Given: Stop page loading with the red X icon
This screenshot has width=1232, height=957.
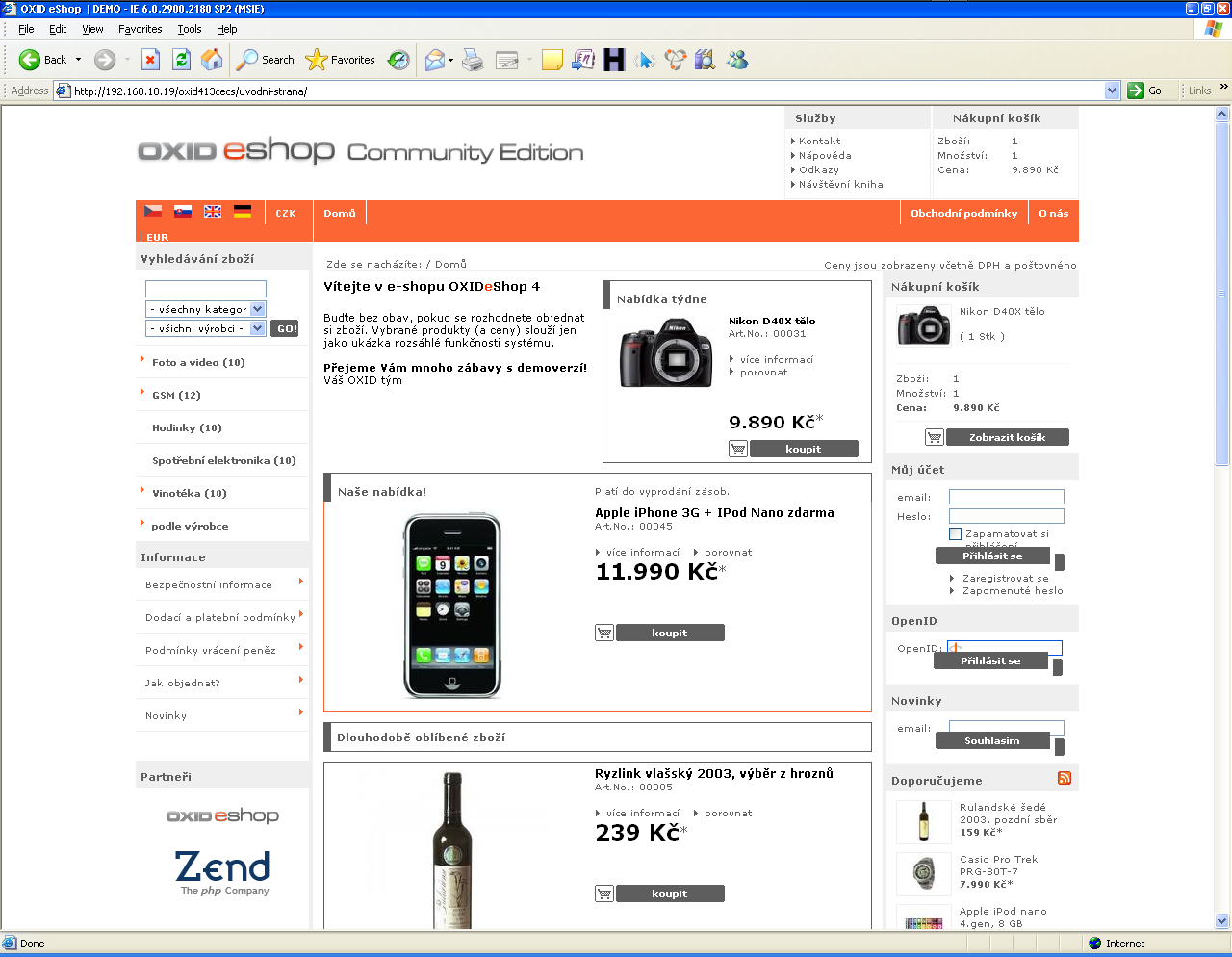Looking at the screenshot, I should point(150,60).
